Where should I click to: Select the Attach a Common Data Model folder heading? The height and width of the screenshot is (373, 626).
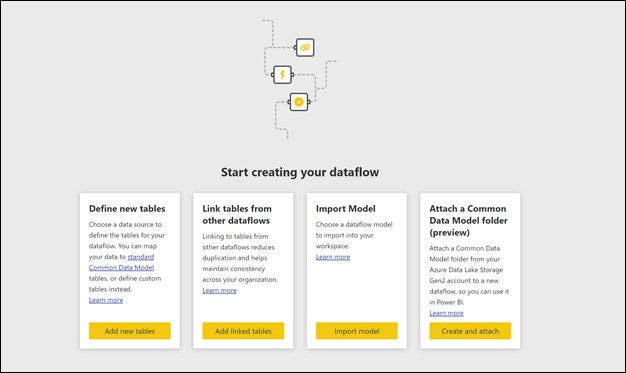point(468,220)
